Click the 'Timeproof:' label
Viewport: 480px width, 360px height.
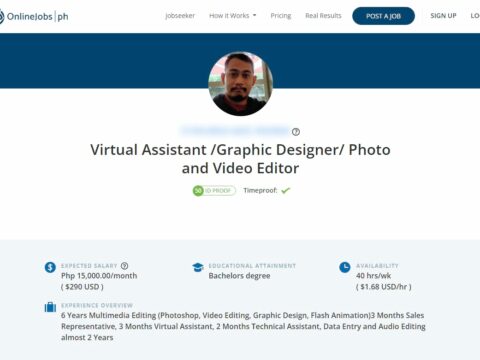coord(260,190)
